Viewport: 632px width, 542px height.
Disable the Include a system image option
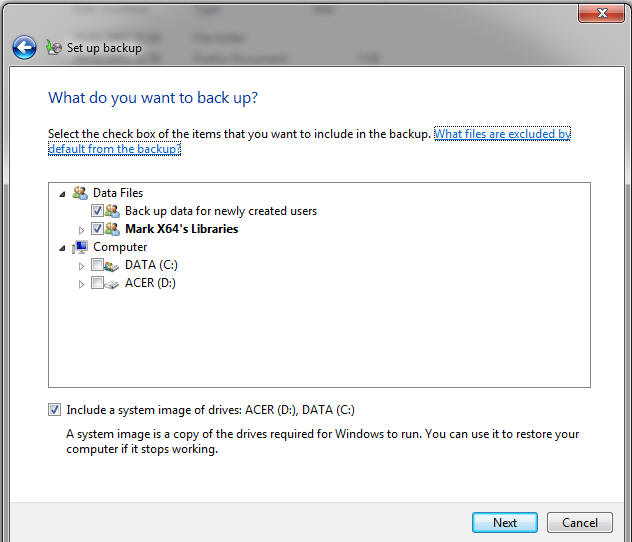[54, 410]
